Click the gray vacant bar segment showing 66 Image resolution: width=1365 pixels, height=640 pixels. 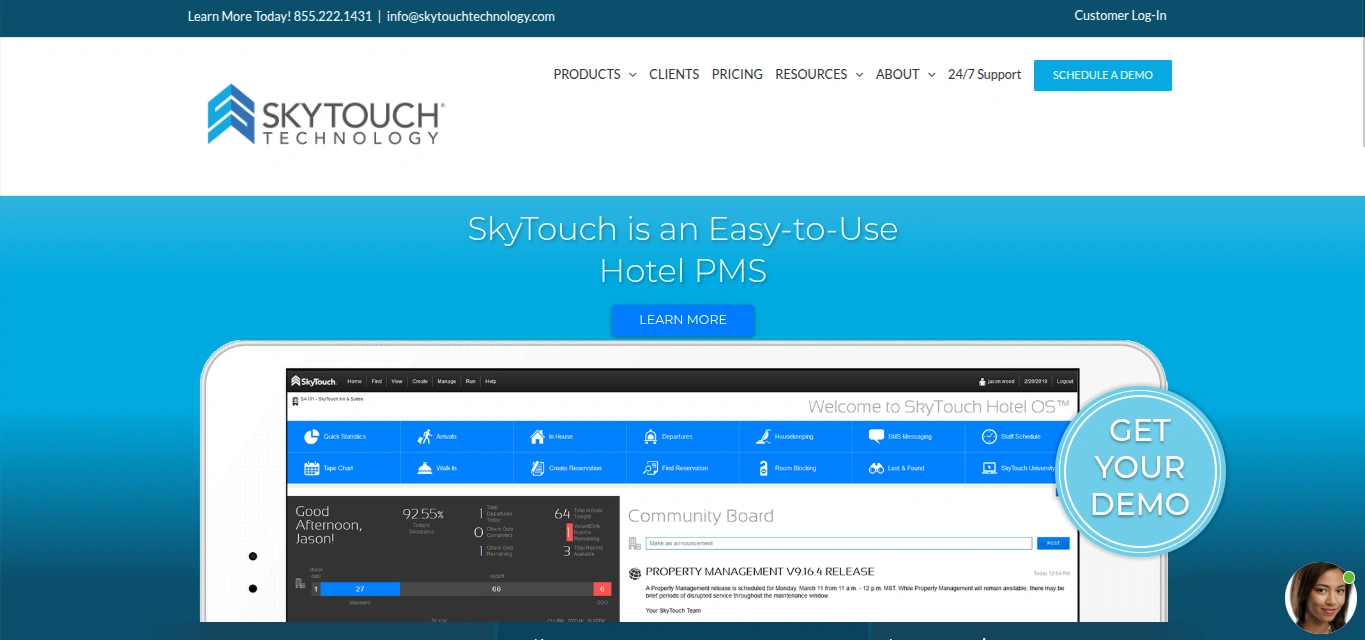496,589
